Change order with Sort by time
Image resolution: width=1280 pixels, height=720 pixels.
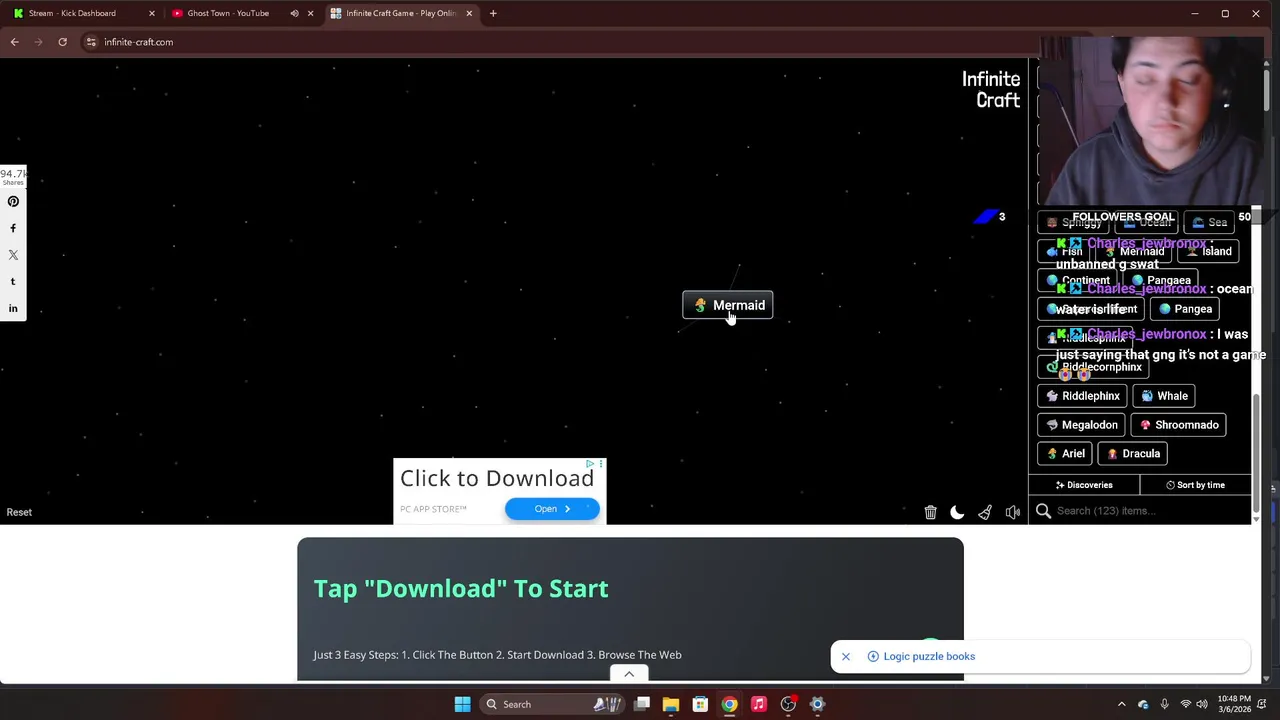coord(1195,485)
